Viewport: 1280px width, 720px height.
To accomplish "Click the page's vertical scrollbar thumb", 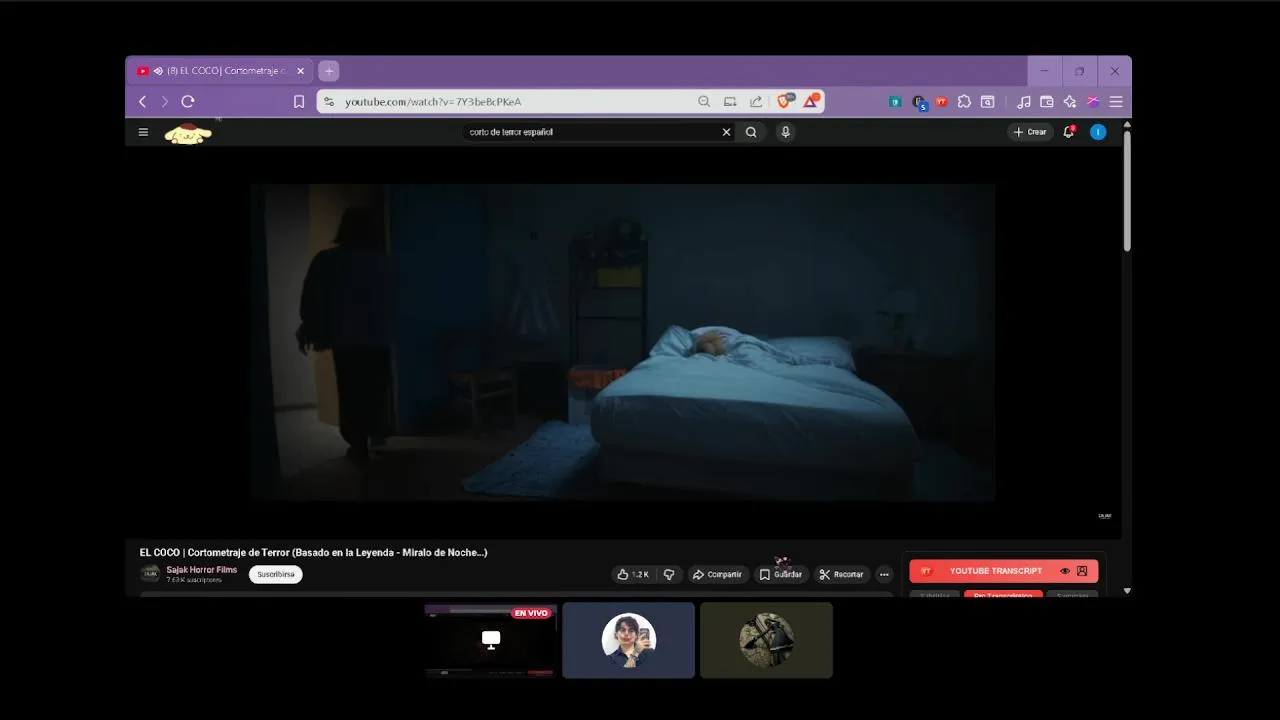I will pyautogui.click(x=1127, y=190).
